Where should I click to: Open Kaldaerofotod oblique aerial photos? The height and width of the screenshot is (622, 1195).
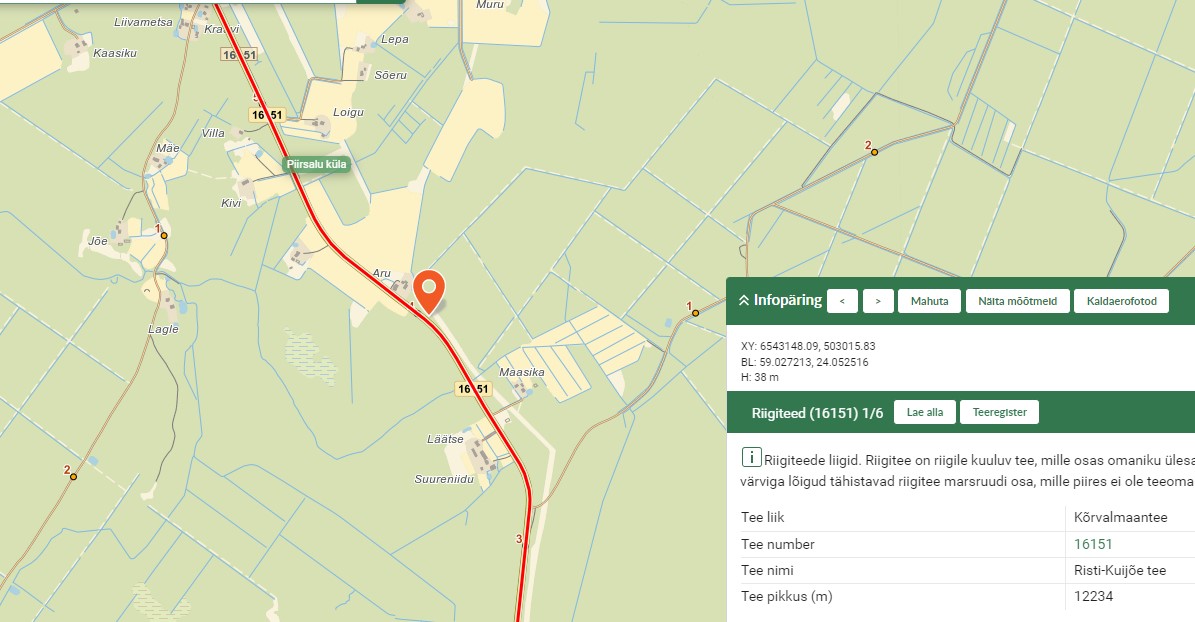point(1121,301)
